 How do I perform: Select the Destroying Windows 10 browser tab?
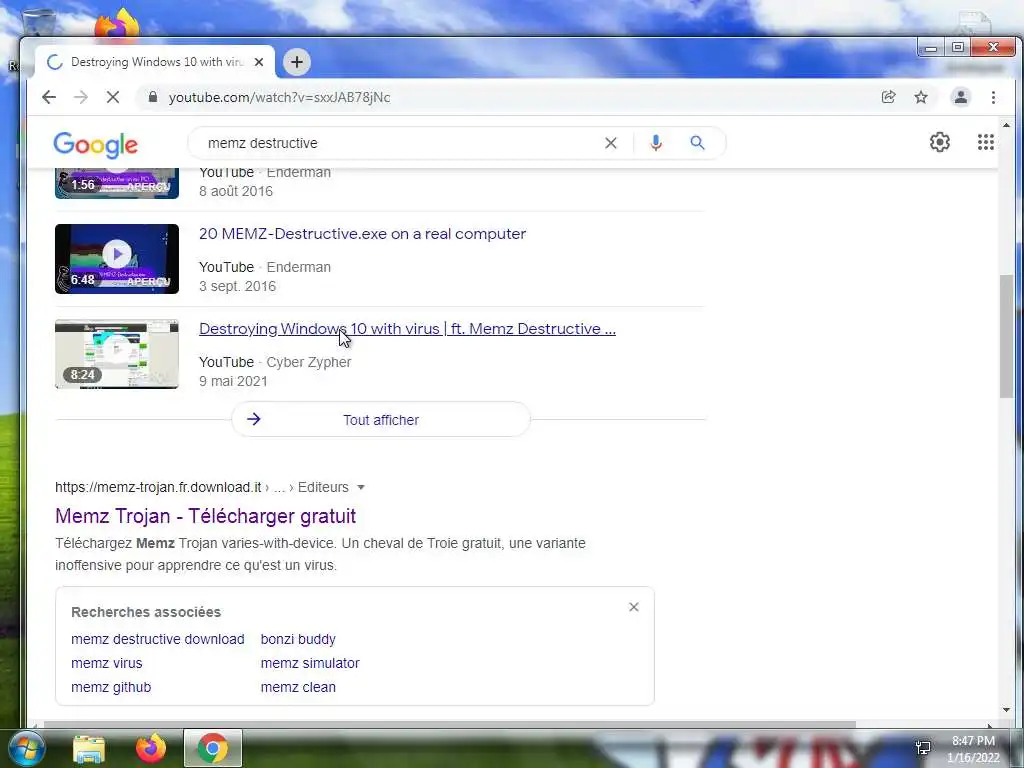point(155,62)
